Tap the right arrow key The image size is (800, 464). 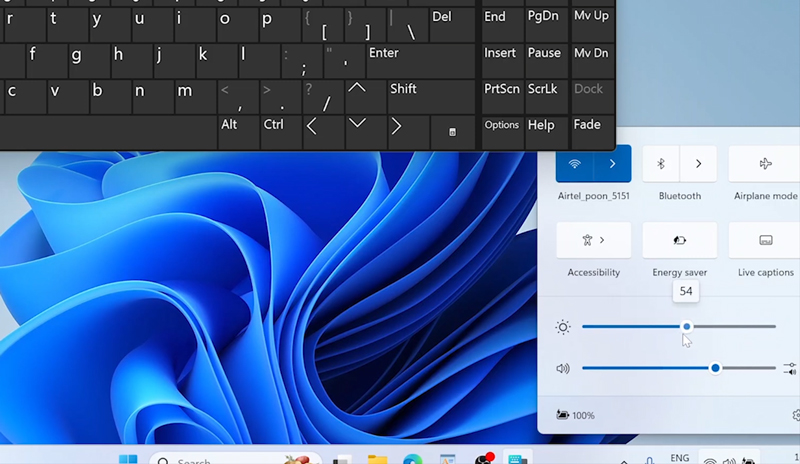coord(408,132)
